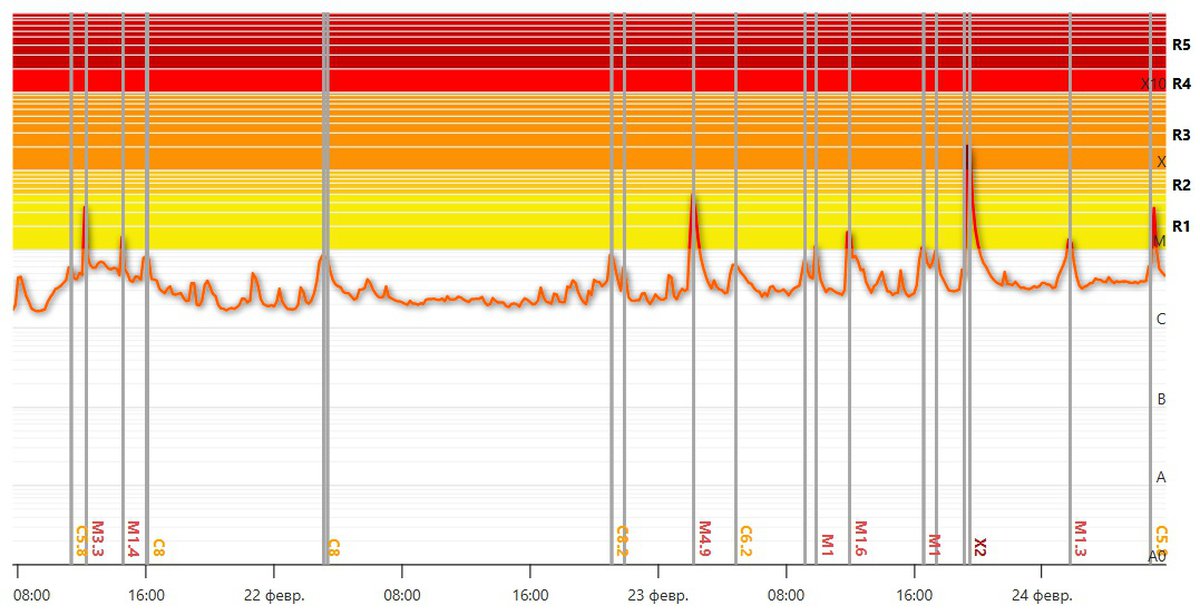Select the '24 февр.' date tick label
The image size is (1200, 615).
point(1041,596)
